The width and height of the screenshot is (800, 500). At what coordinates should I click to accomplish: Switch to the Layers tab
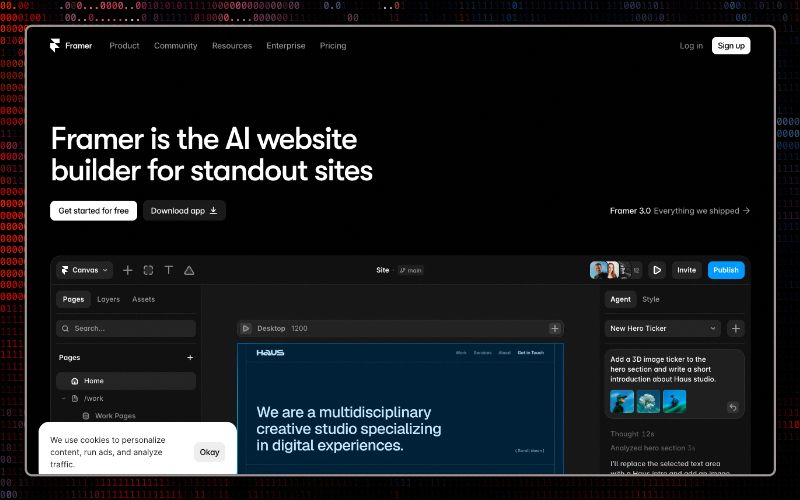(x=108, y=299)
